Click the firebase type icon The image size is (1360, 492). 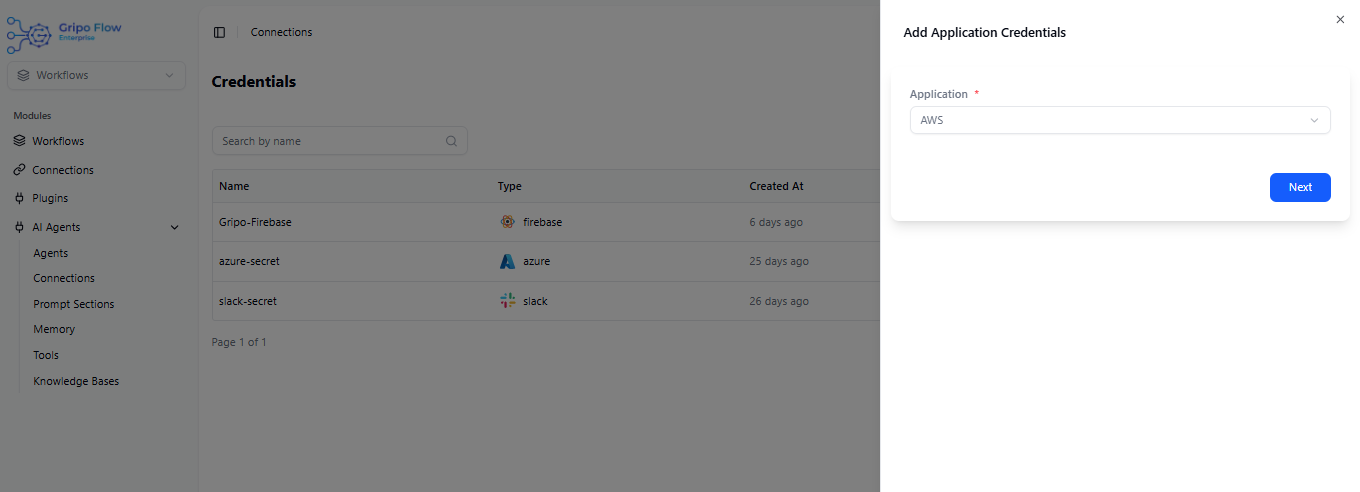tap(507, 222)
